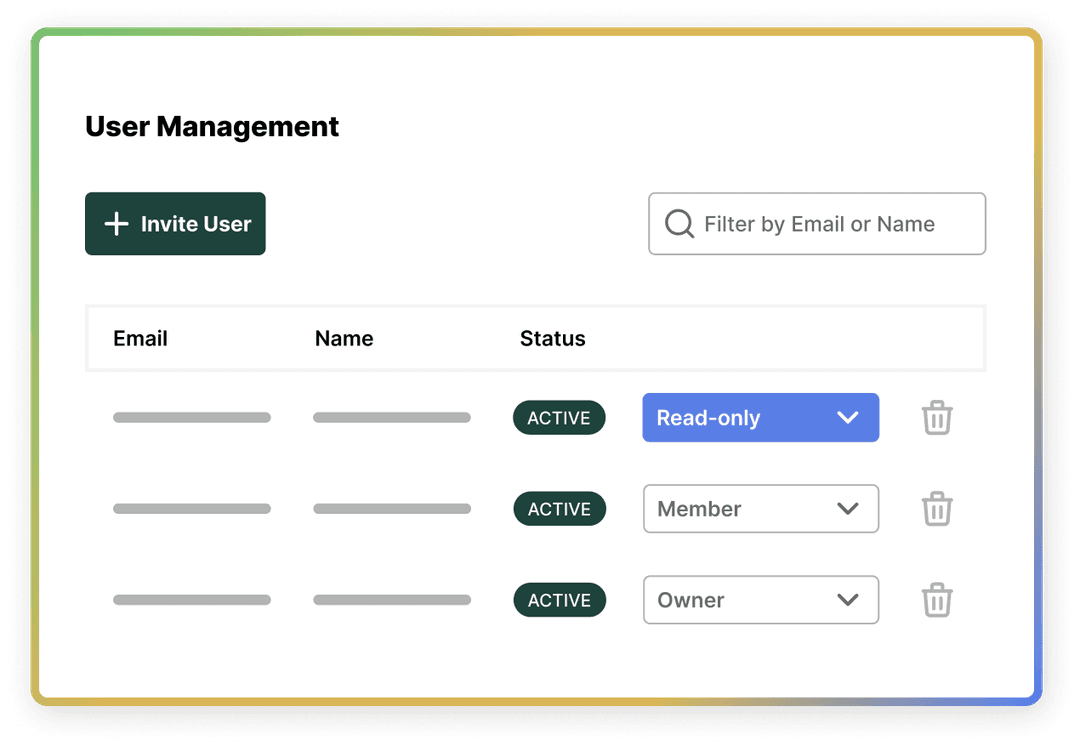Image resolution: width=1080 pixels, height=747 pixels.
Task: Click the Invite User button
Action: pos(175,223)
